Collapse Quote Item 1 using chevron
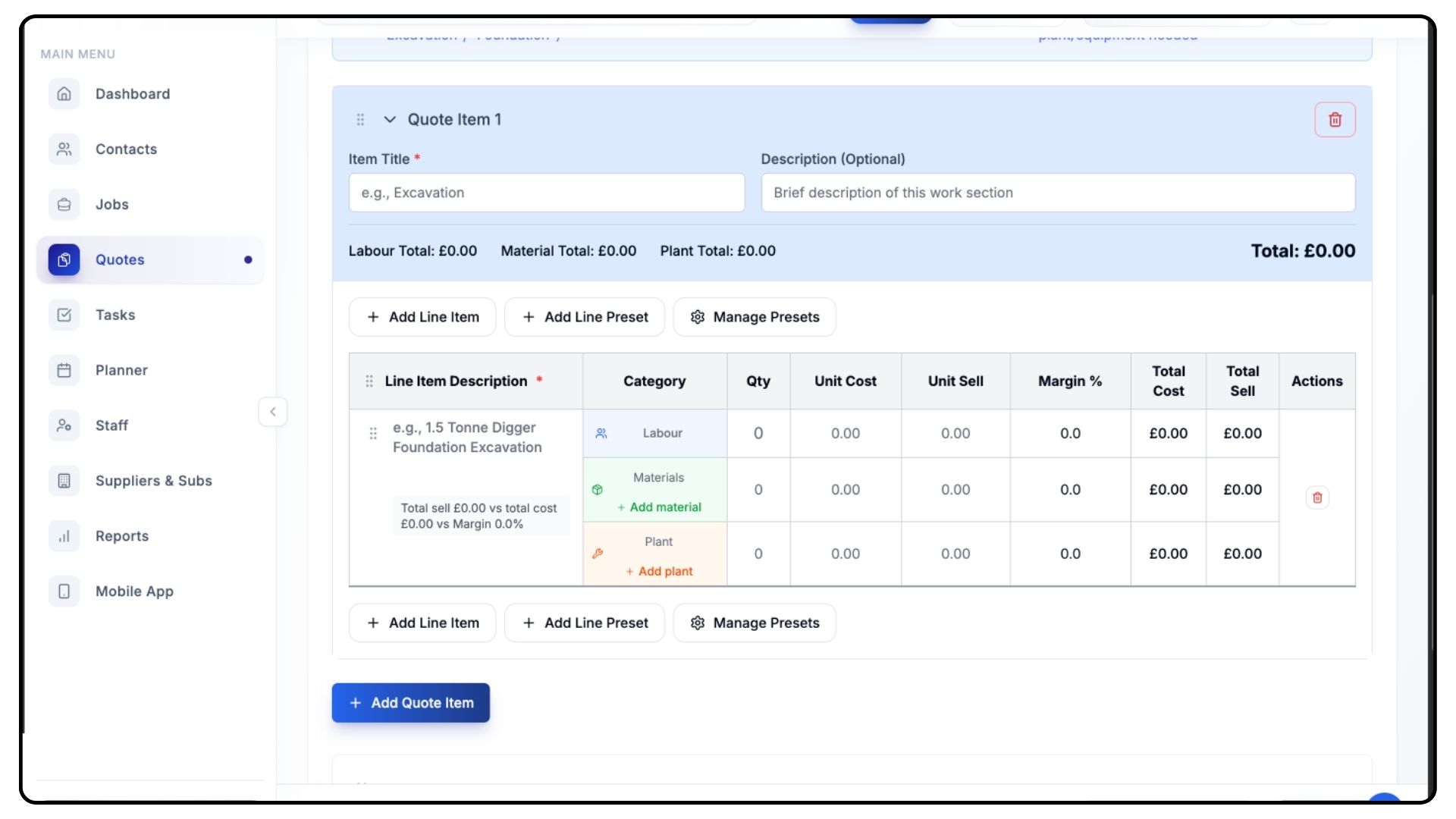Viewport: 1456px width, 819px height. [x=390, y=120]
